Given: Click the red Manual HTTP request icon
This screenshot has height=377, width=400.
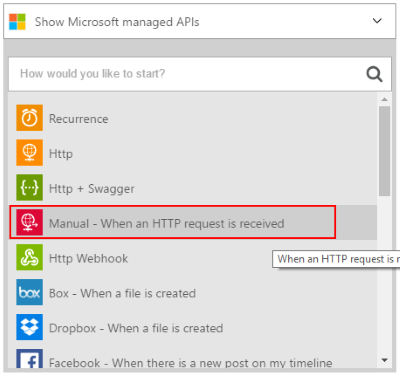Looking at the screenshot, I should (29, 222).
